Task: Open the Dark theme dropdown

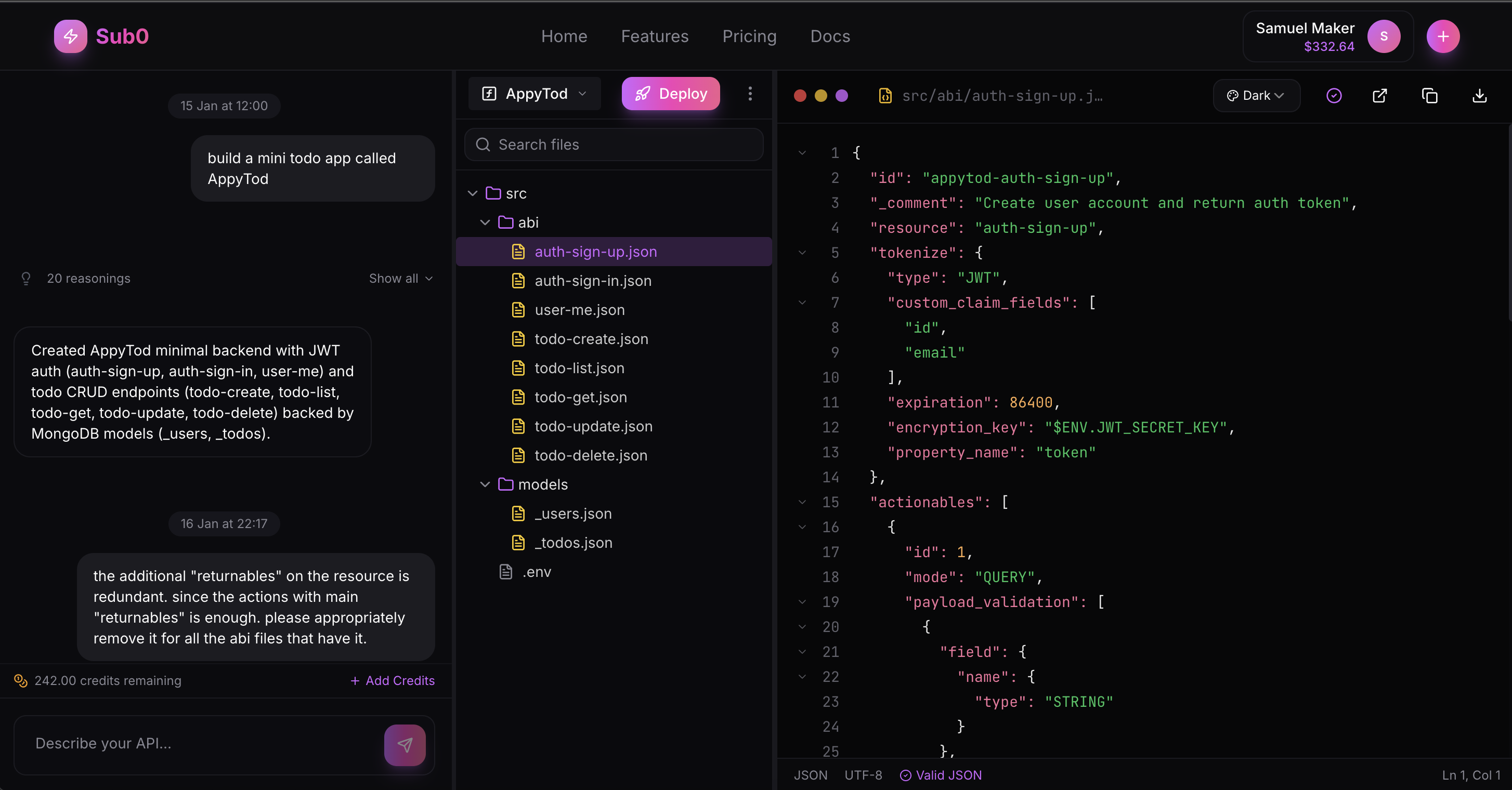Action: pos(1256,96)
